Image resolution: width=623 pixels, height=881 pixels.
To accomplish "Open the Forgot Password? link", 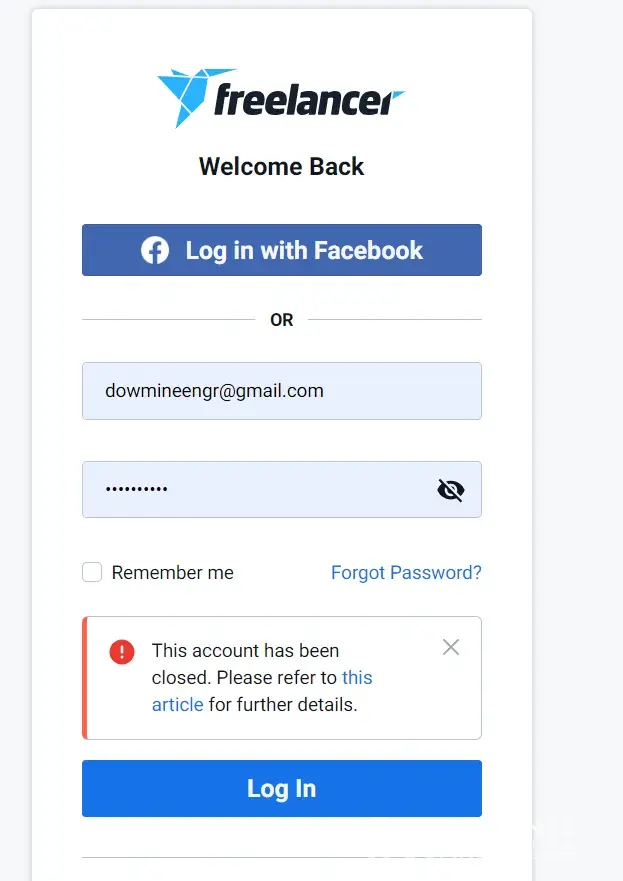I will pos(406,573).
